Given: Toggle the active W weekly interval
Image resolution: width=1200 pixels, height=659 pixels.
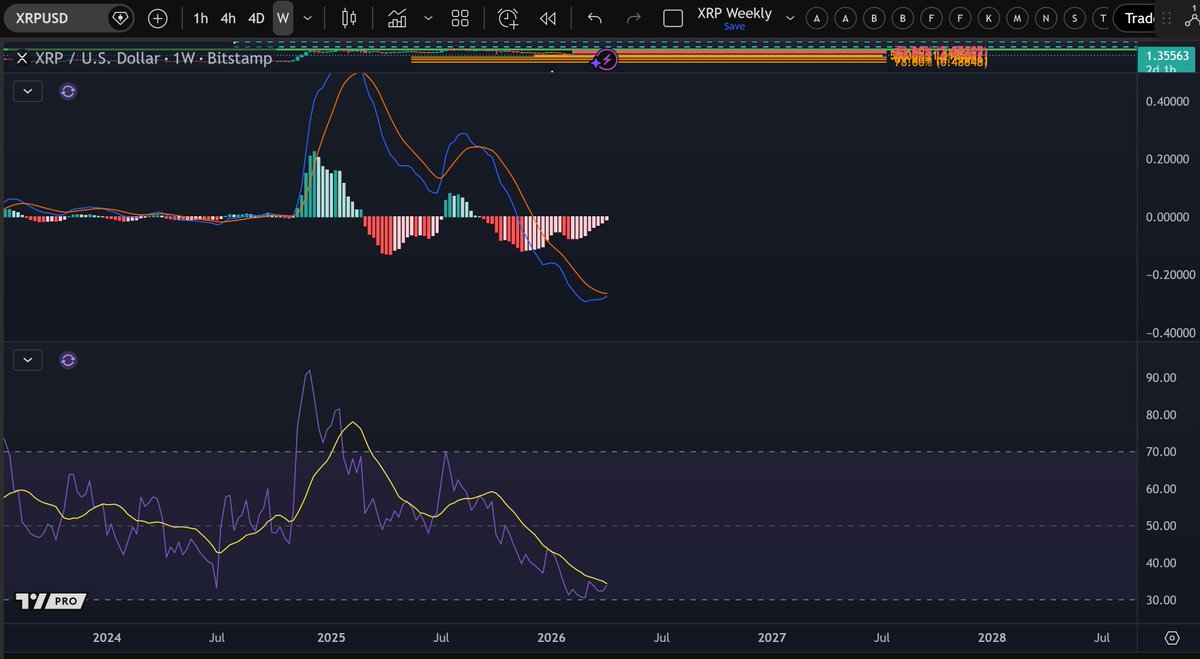Looking at the screenshot, I should 281,18.
